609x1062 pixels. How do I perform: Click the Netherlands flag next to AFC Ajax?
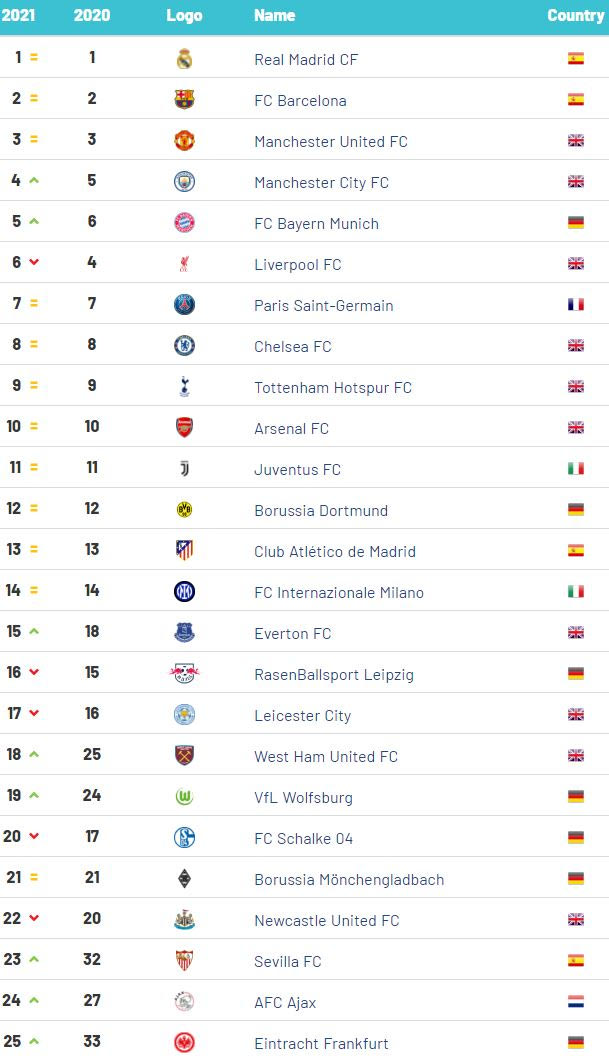(x=576, y=1002)
